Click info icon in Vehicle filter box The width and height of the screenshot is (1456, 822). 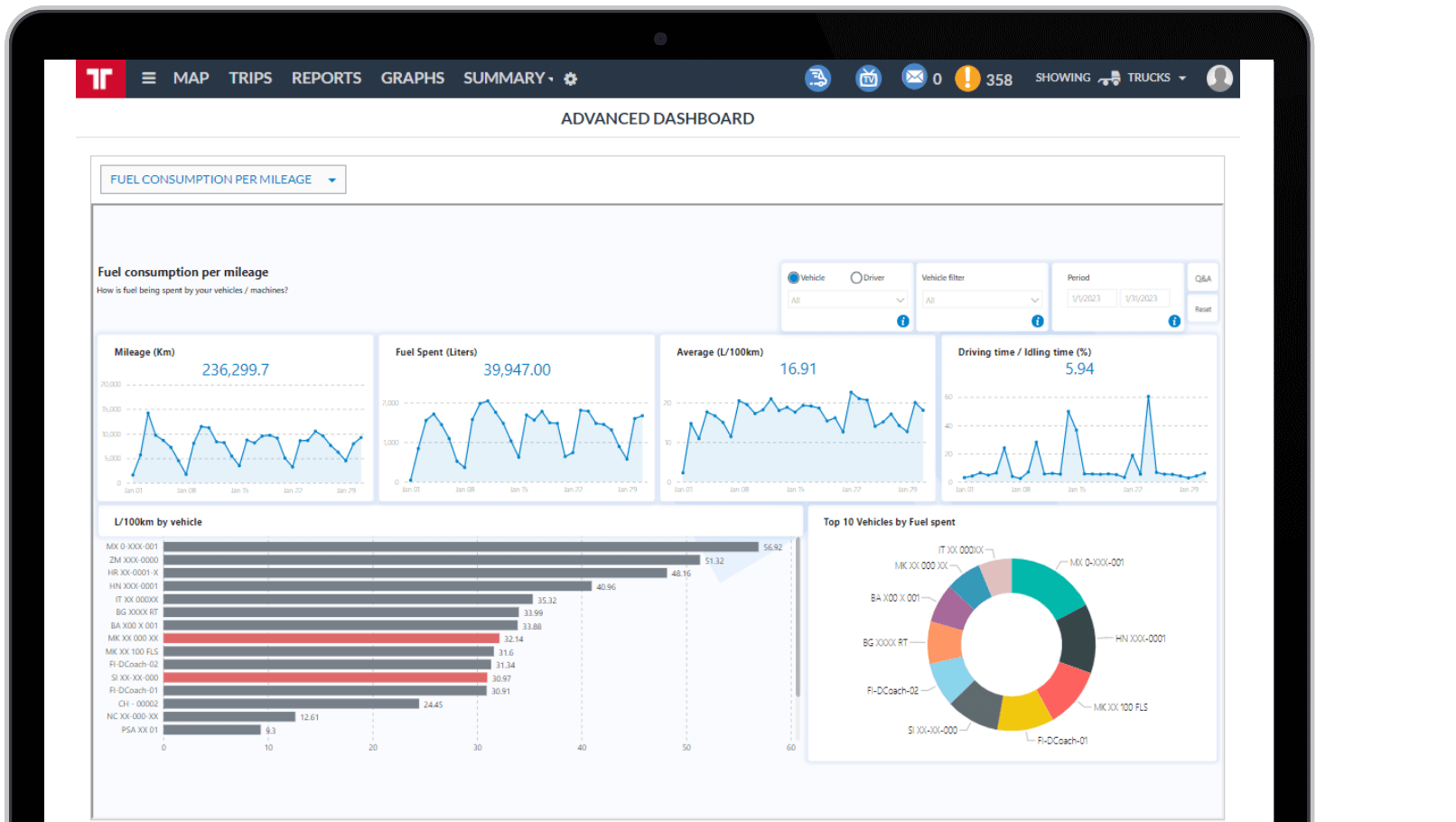(1037, 322)
